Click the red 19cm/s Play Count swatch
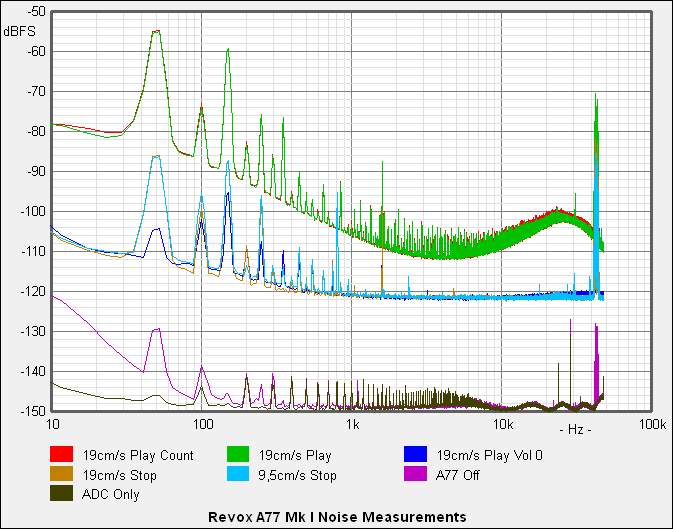 point(61,454)
